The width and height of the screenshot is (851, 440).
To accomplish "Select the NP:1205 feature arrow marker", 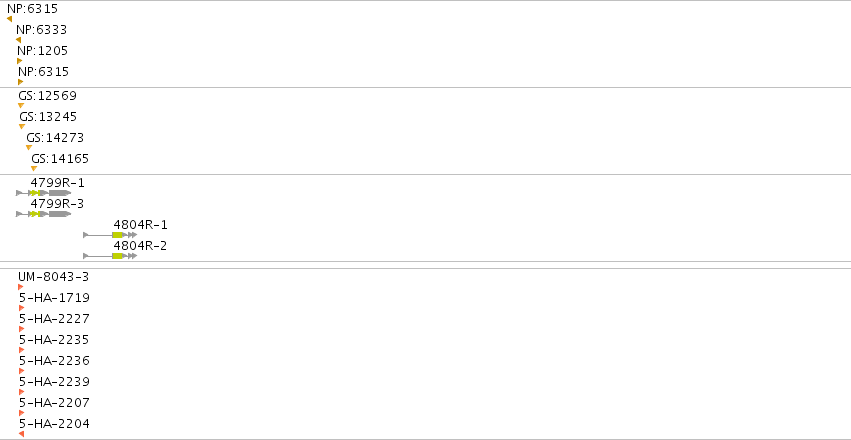I will [20, 61].
